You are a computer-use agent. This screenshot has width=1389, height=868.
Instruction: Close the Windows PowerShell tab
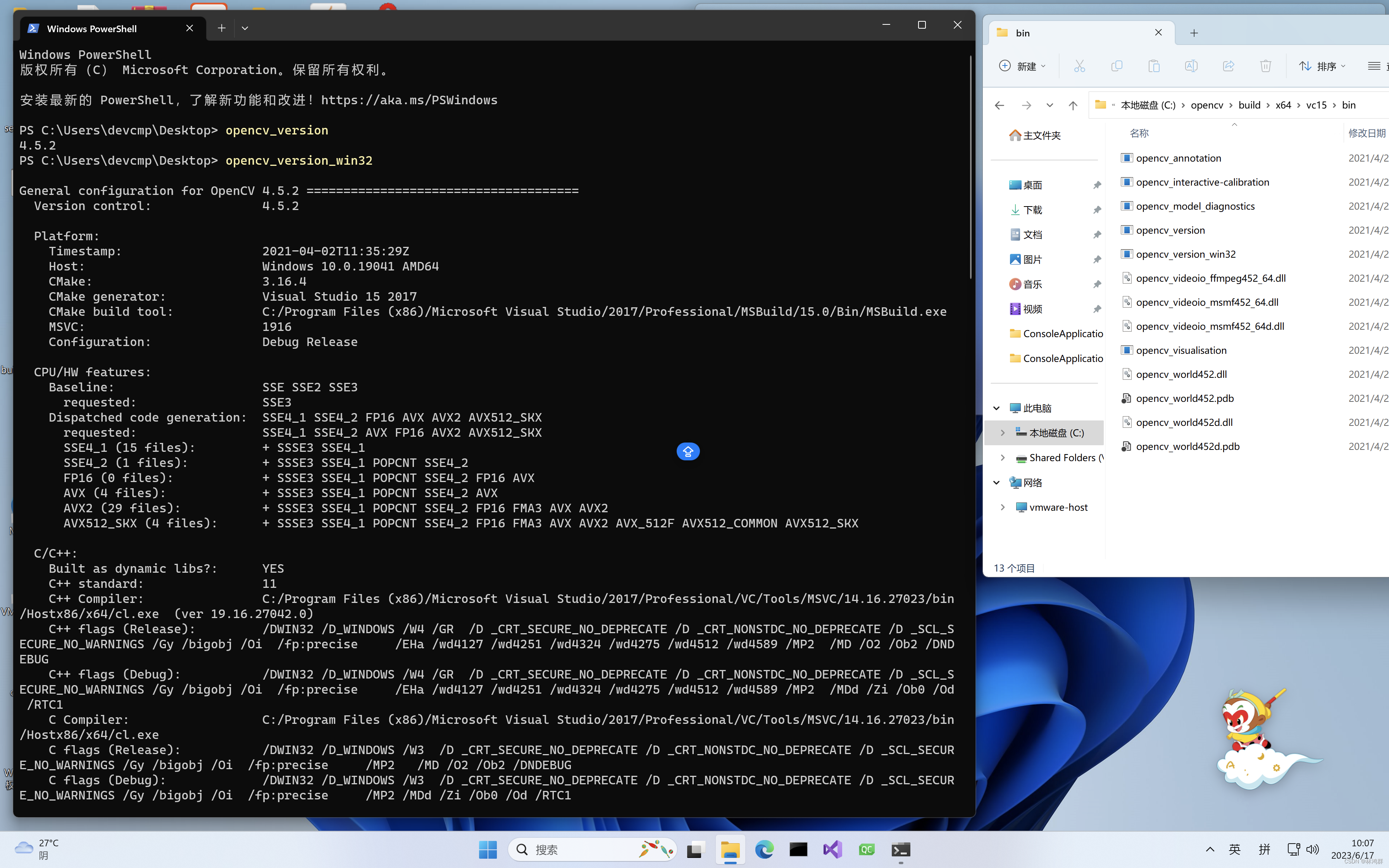(x=190, y=28)
